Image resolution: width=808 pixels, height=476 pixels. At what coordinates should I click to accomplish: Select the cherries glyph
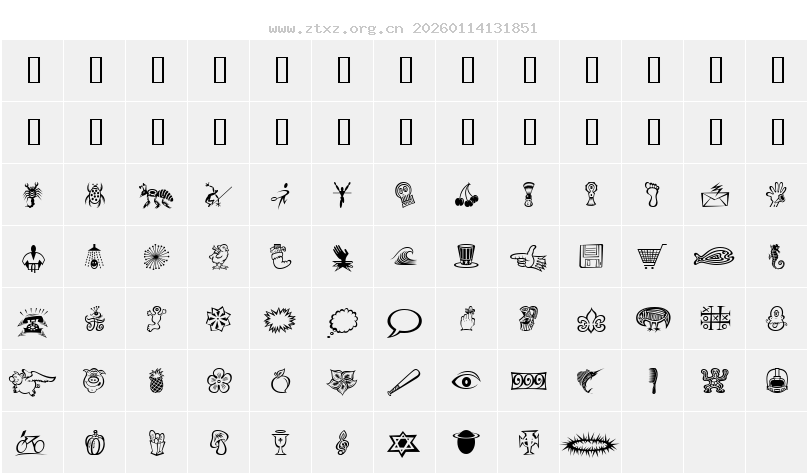[x=467, y=195]
